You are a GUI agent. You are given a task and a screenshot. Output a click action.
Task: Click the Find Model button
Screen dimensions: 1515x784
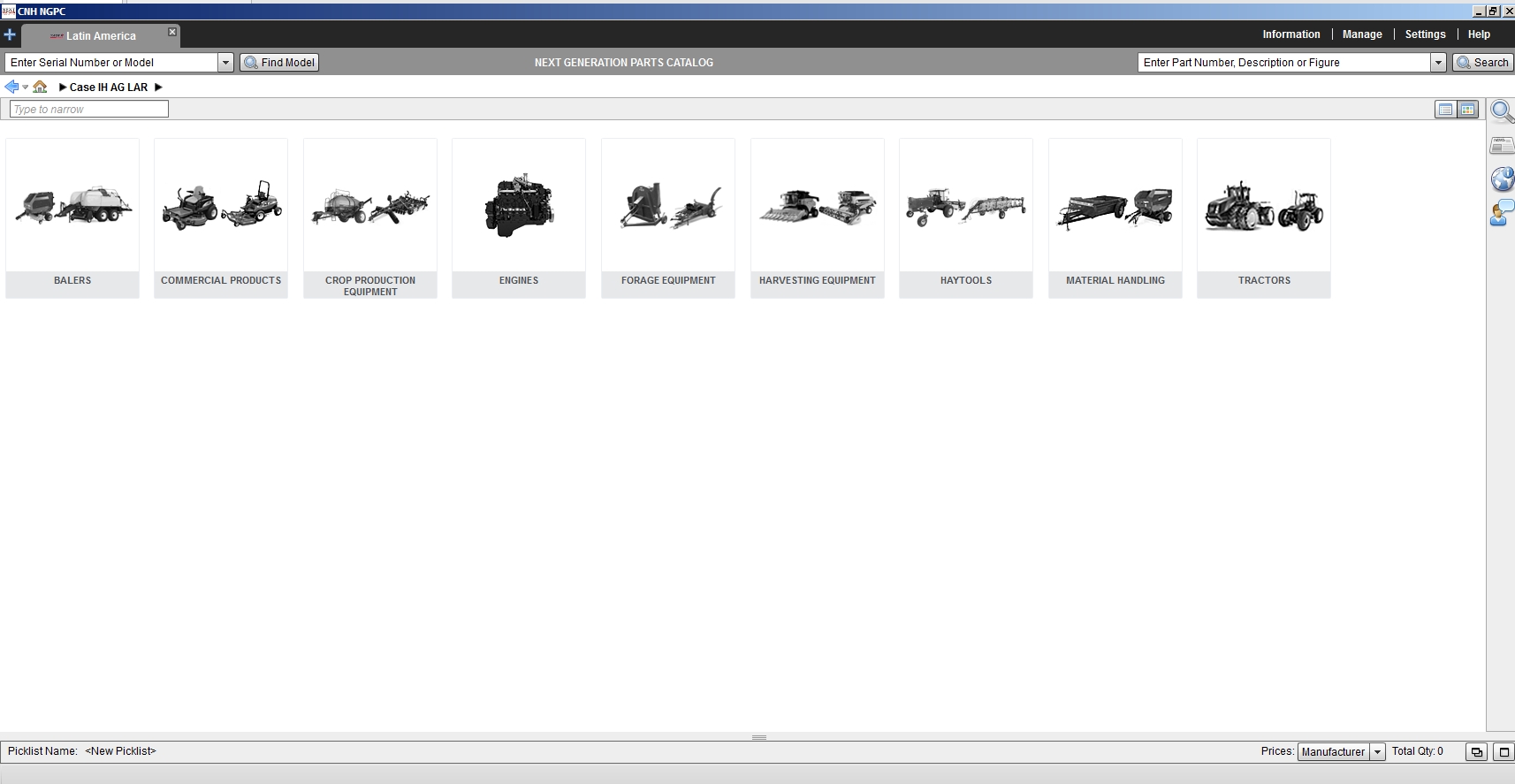click(279, 63)
